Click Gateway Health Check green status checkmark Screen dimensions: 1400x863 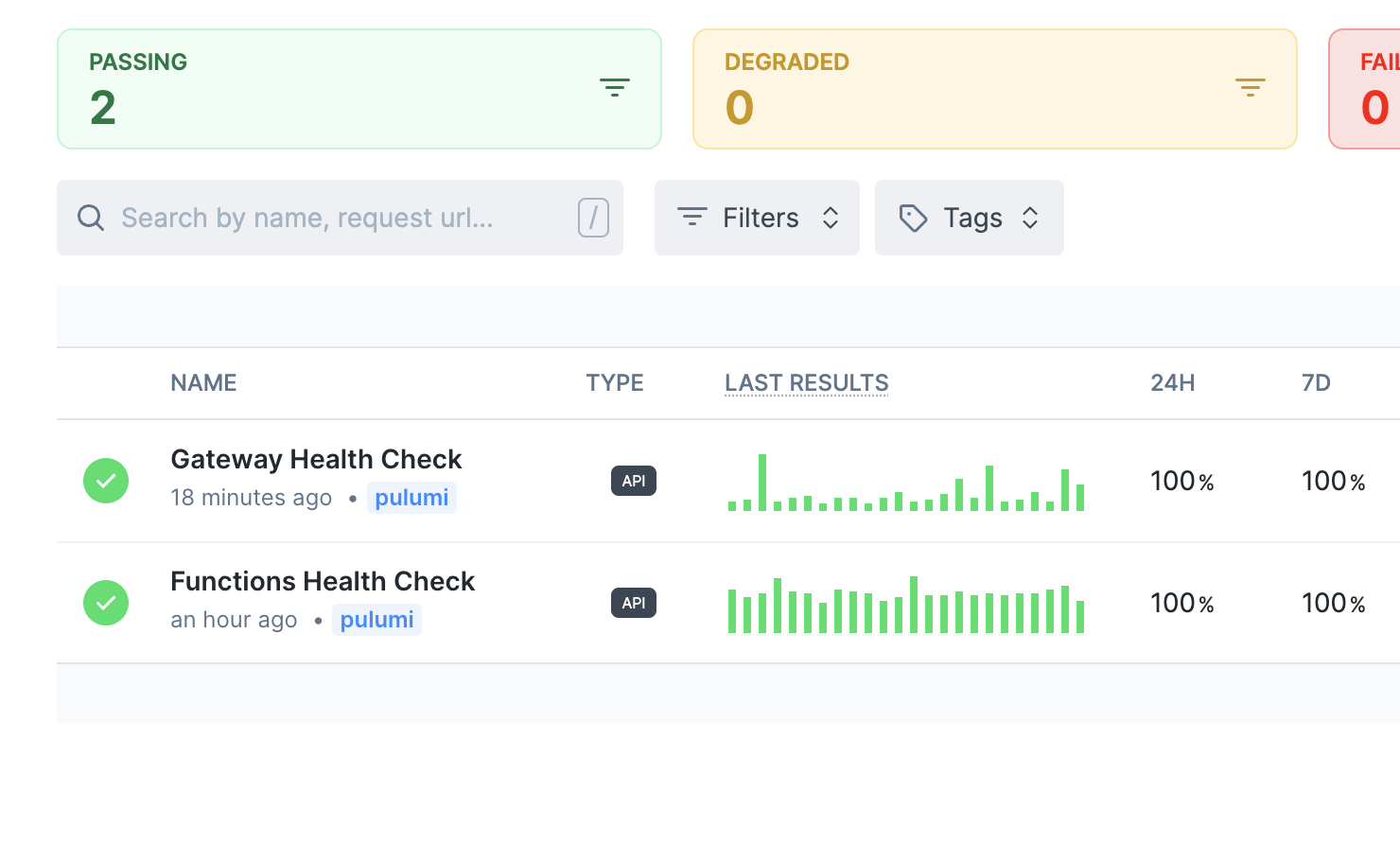pos(106,481)
